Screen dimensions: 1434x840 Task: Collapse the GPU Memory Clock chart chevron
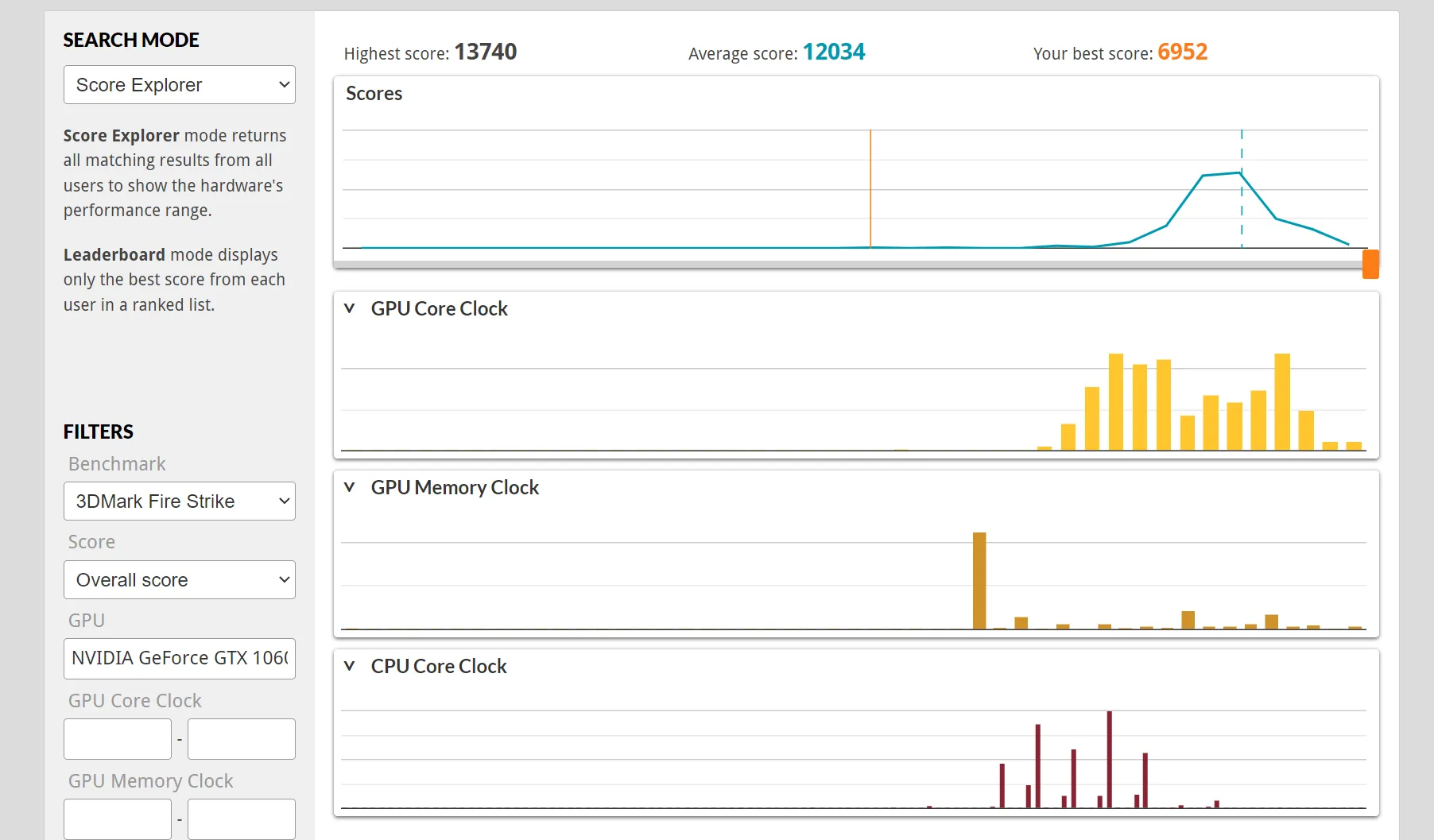[x=349, y=487]
